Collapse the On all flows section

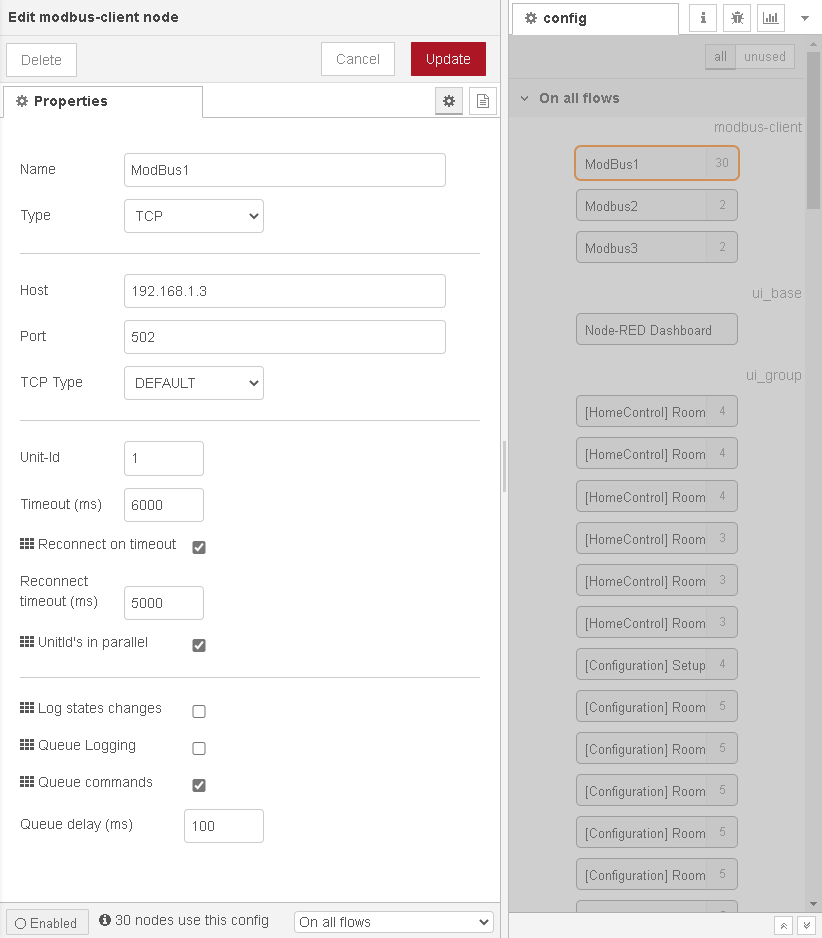tap(525, 98)
